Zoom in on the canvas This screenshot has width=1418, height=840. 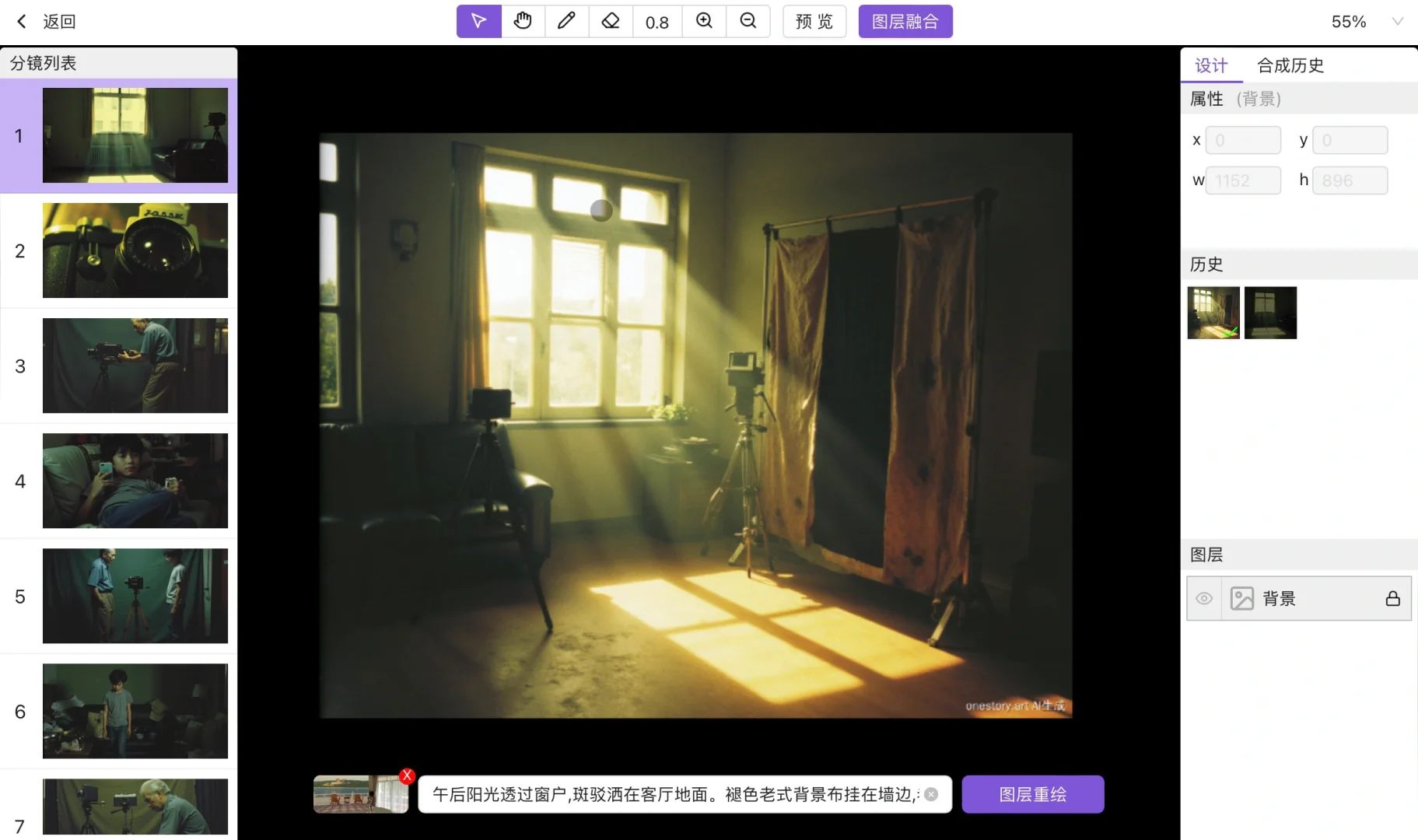click(702, 21)
